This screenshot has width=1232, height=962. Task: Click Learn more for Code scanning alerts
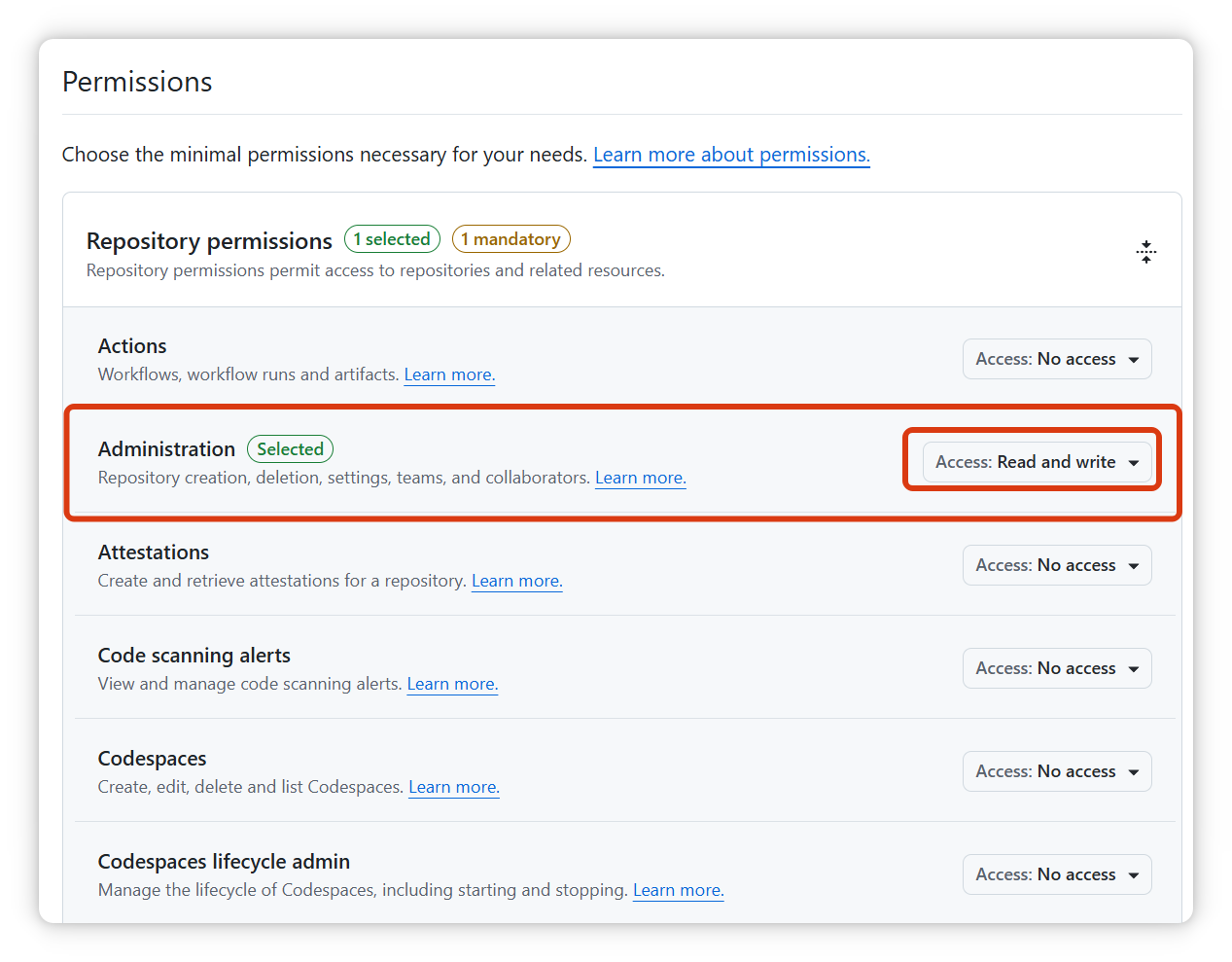click(452, 684)
